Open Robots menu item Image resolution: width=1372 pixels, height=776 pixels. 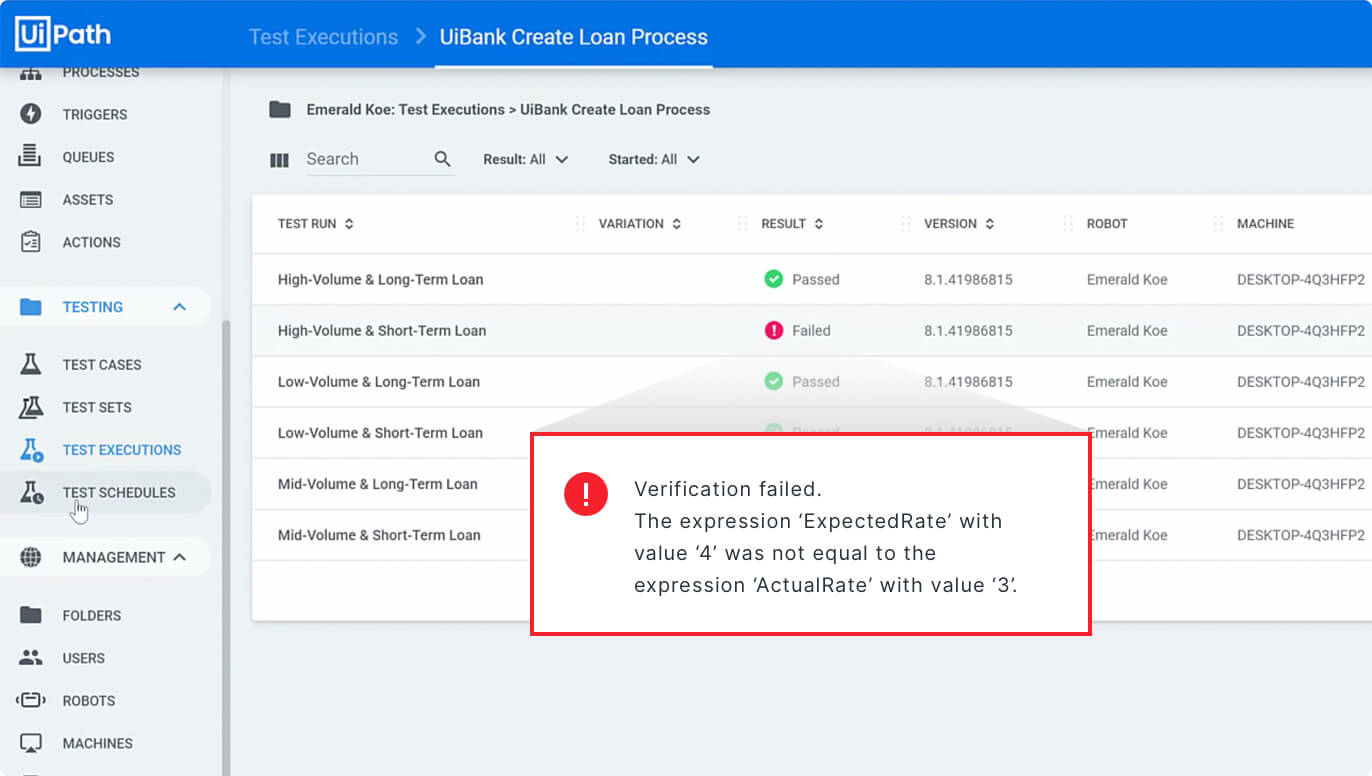click(89, 701)
